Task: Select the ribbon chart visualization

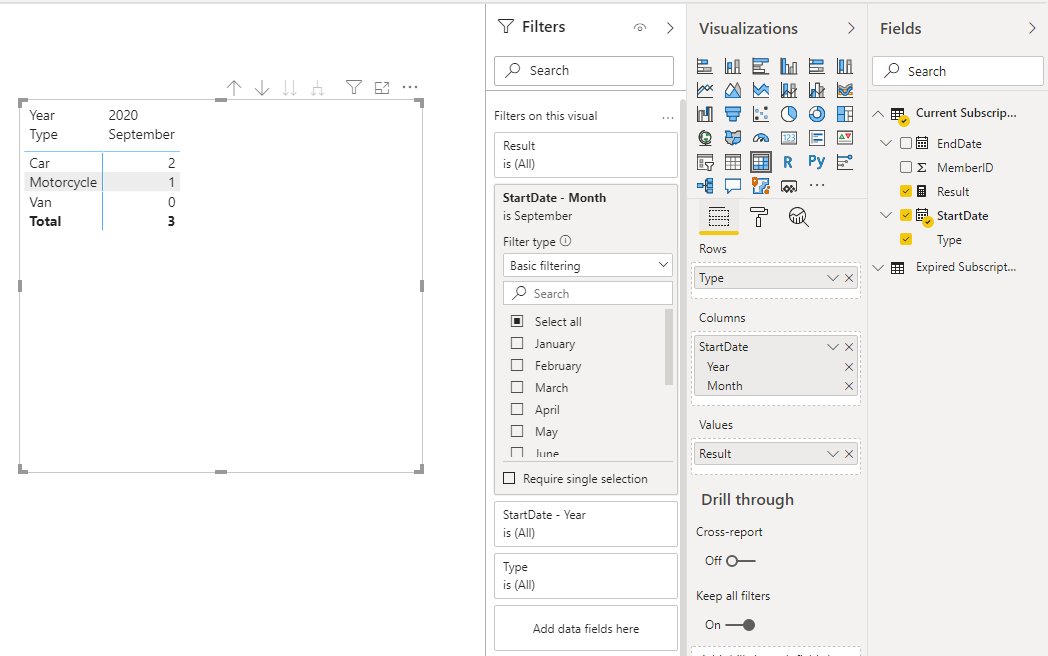Action: coord(845,90)
